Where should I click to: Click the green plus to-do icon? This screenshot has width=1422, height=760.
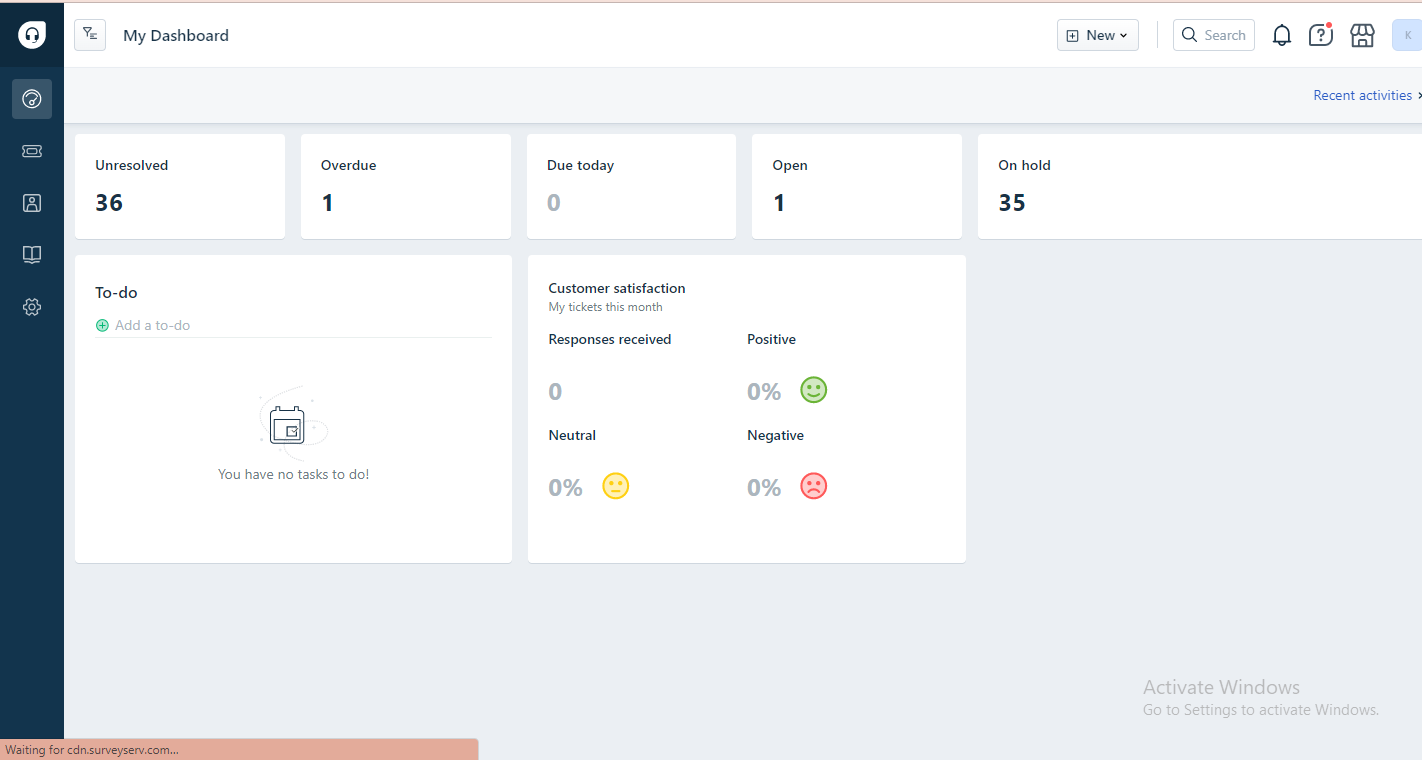coord(102,325)
